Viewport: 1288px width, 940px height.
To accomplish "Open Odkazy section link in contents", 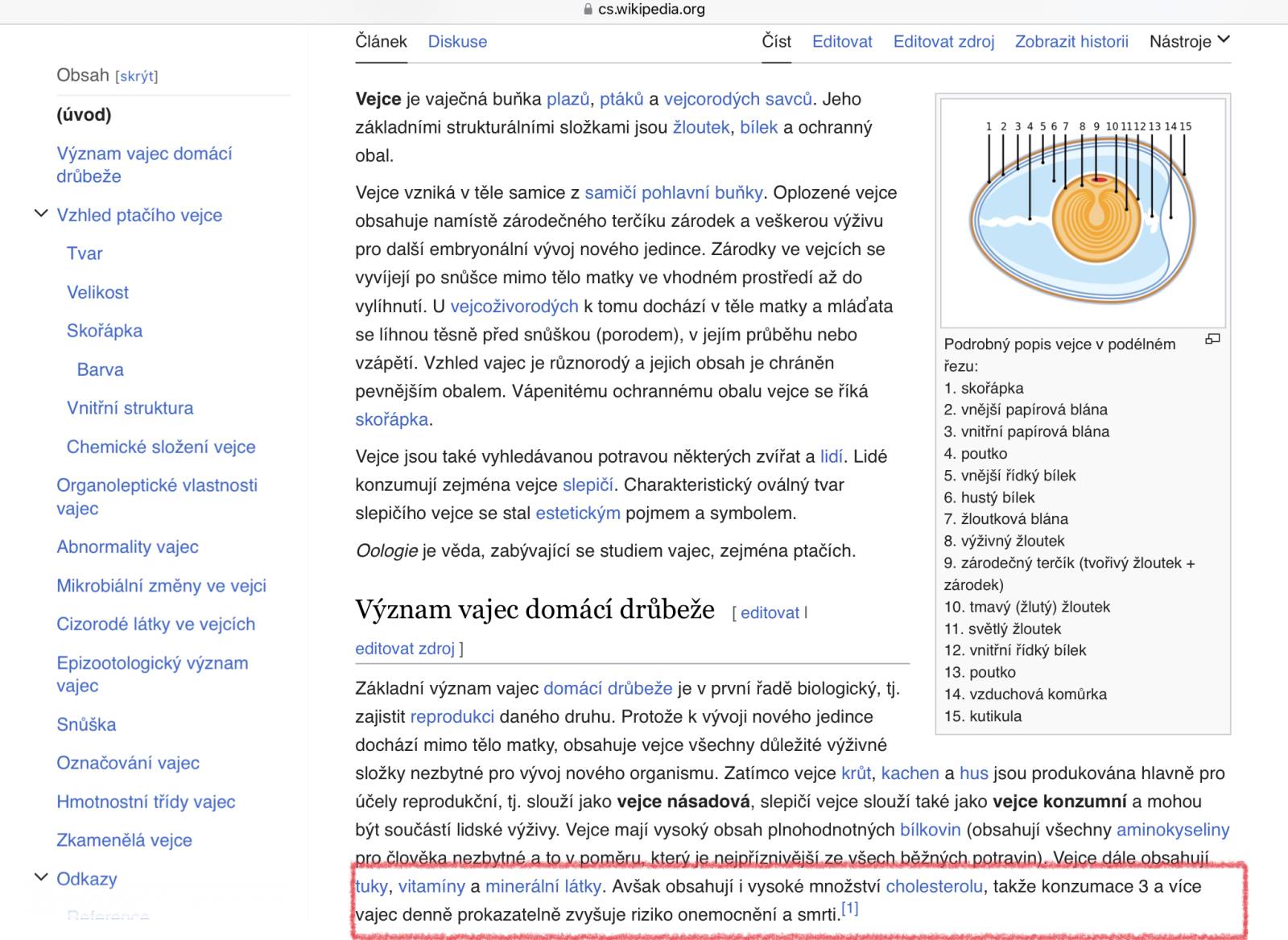I will tap(87, 879).
